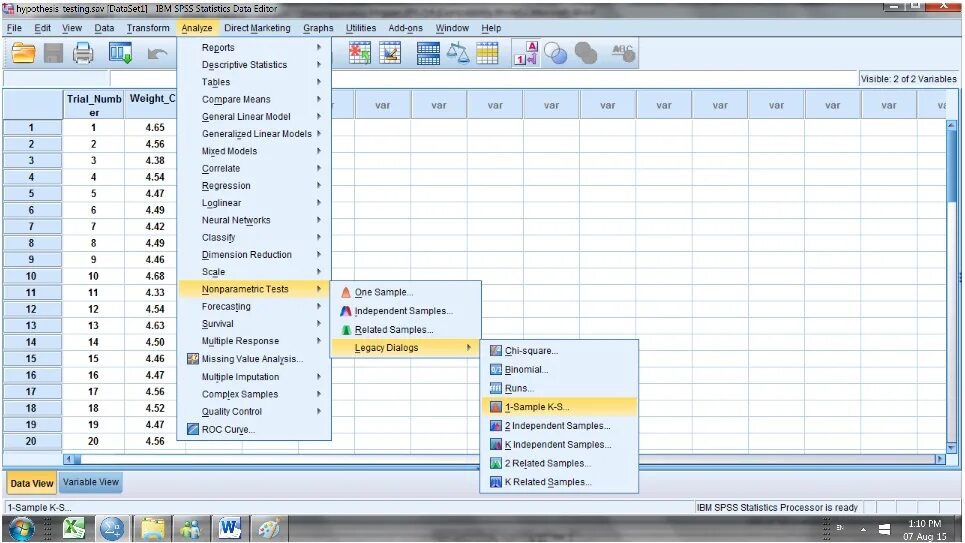The image size is (965, 543).
Task: Open Related Samples nonparametric dialog
Action: 406,329
